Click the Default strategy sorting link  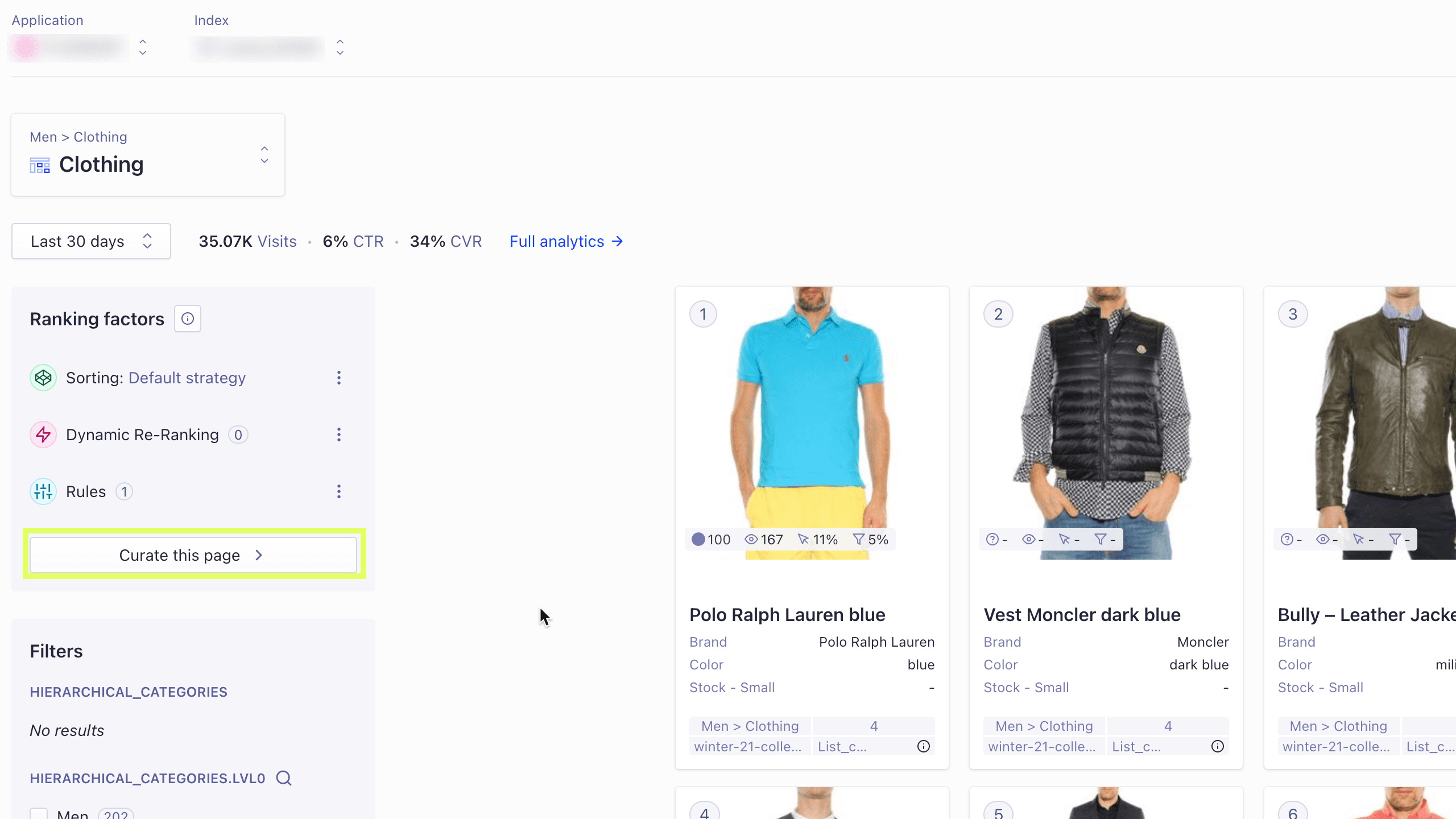pos(187,378)
